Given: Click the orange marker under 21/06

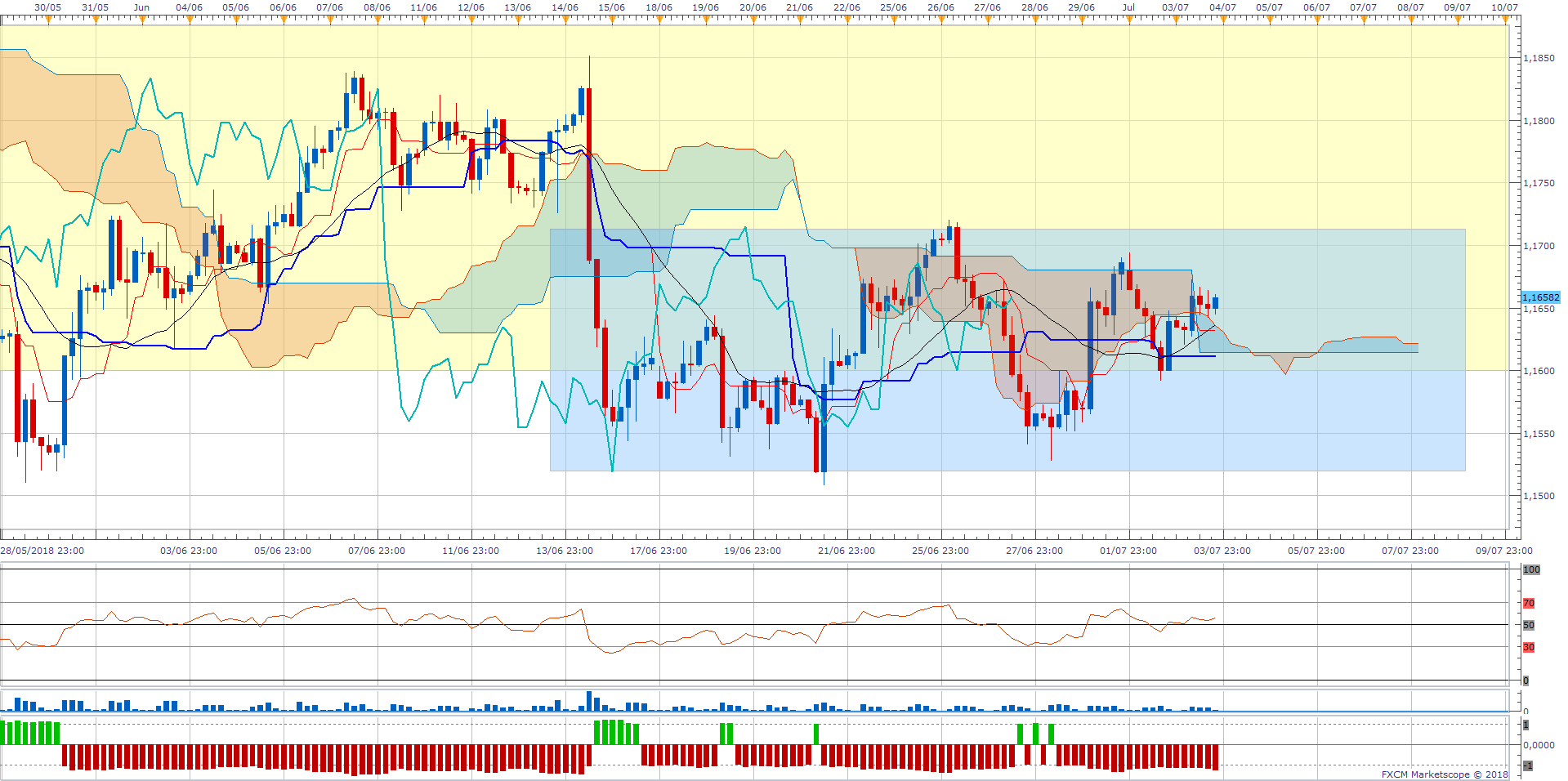Looking at the screenshot, I should pos(800,20).
